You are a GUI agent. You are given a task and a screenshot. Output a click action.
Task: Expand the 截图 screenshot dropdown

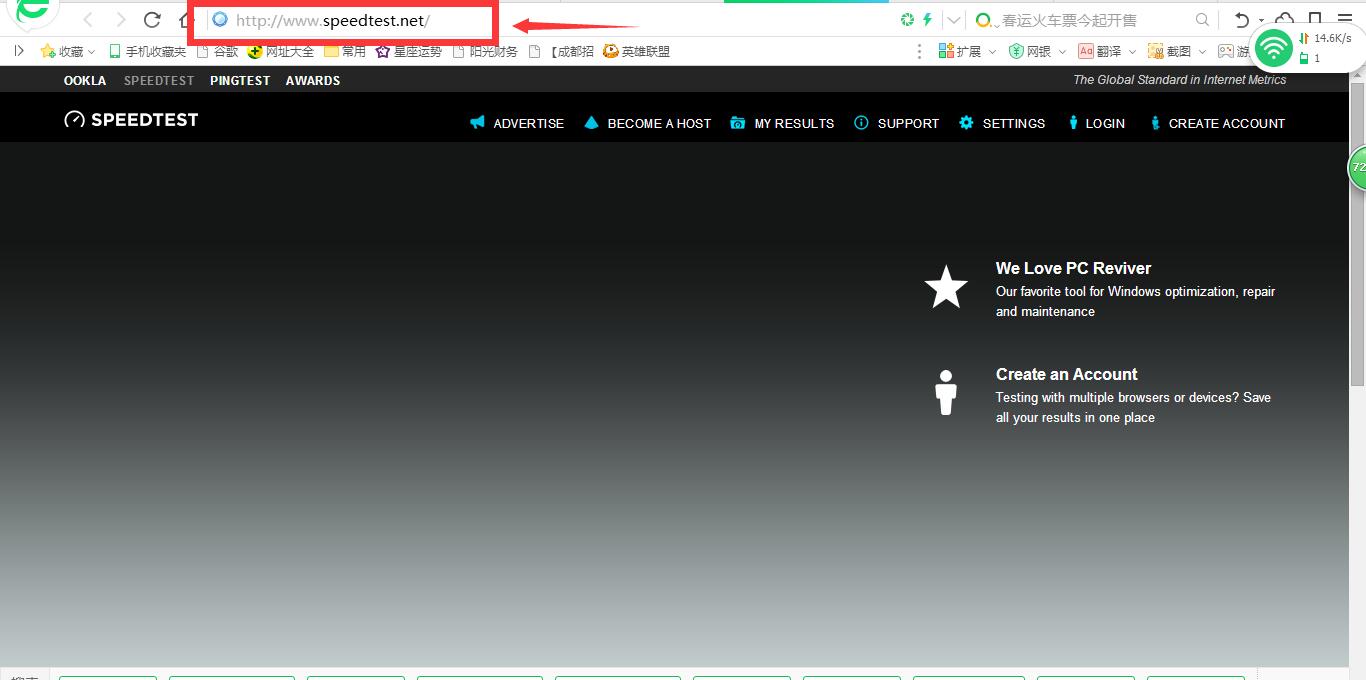tap(1202, 52)
